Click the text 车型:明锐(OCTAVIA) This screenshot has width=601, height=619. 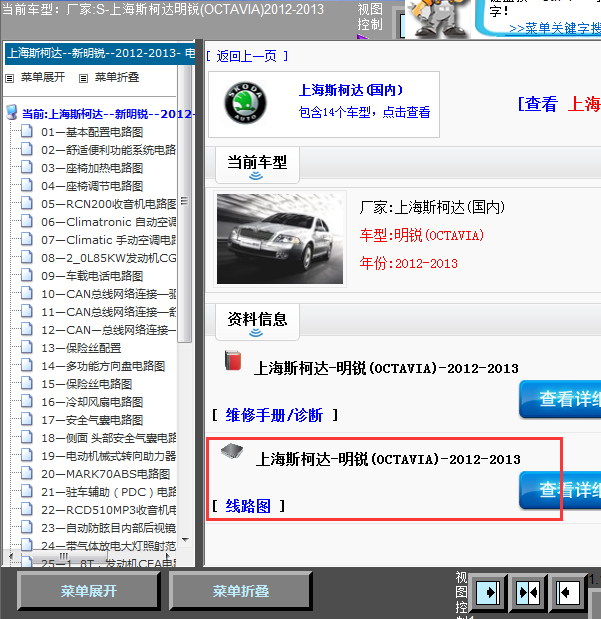(422, 235)
